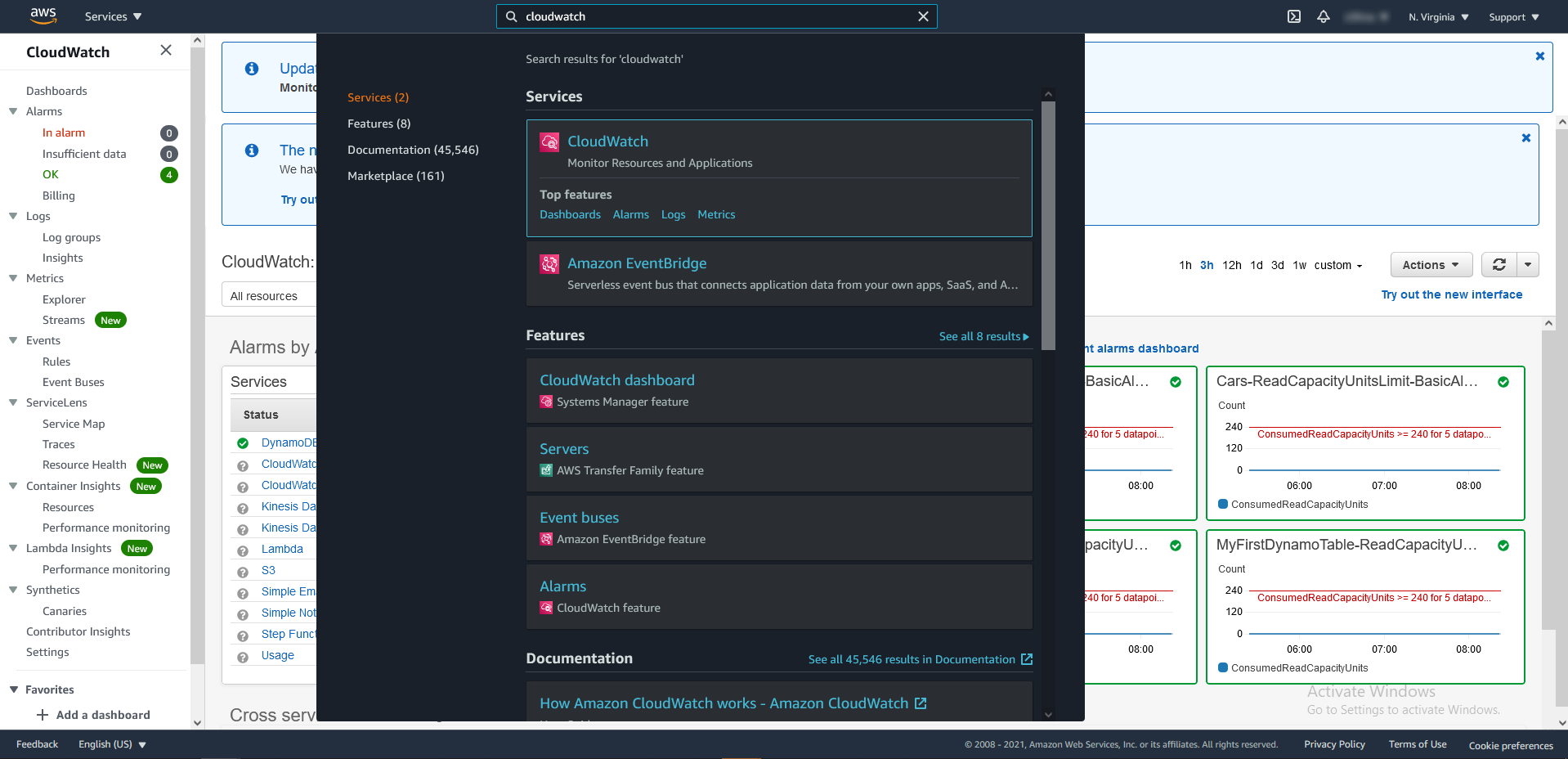This screenshot has width=1568, height=759.
Task: Open the Services dropdown menu
Action: point(113,16)
